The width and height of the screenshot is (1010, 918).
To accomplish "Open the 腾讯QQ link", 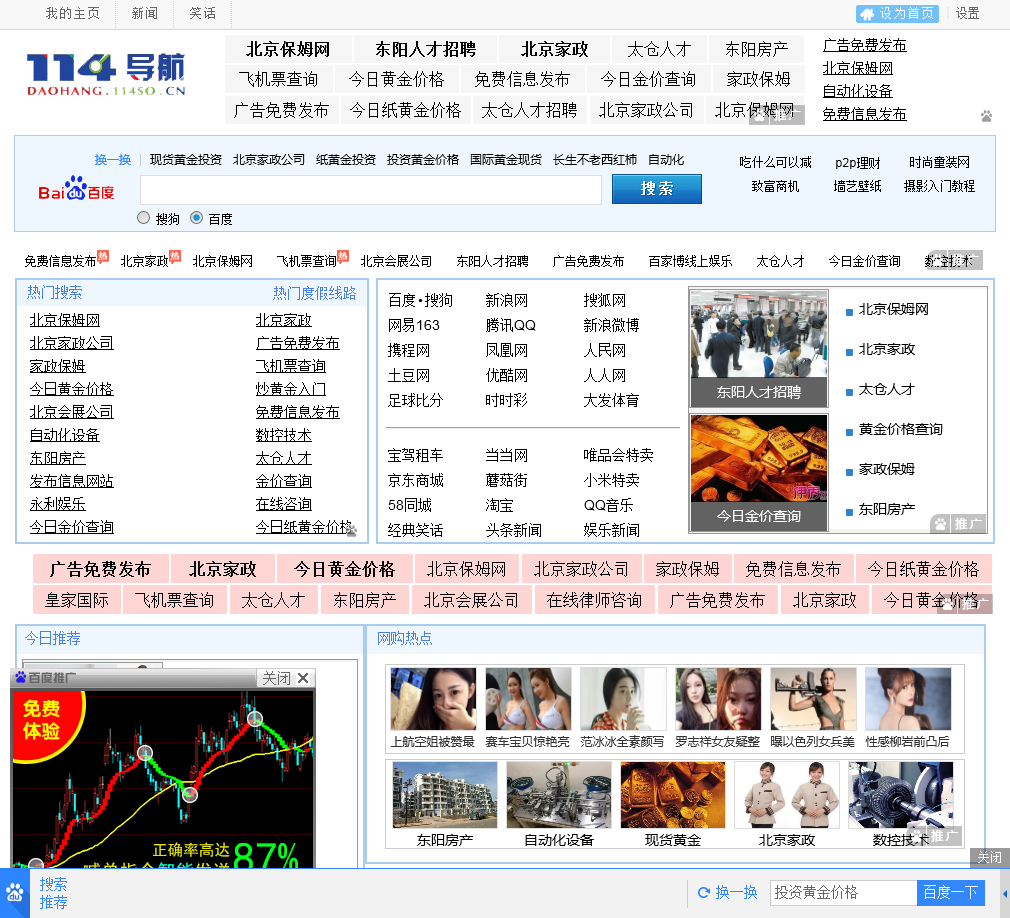I will click(x=510, y=326).
